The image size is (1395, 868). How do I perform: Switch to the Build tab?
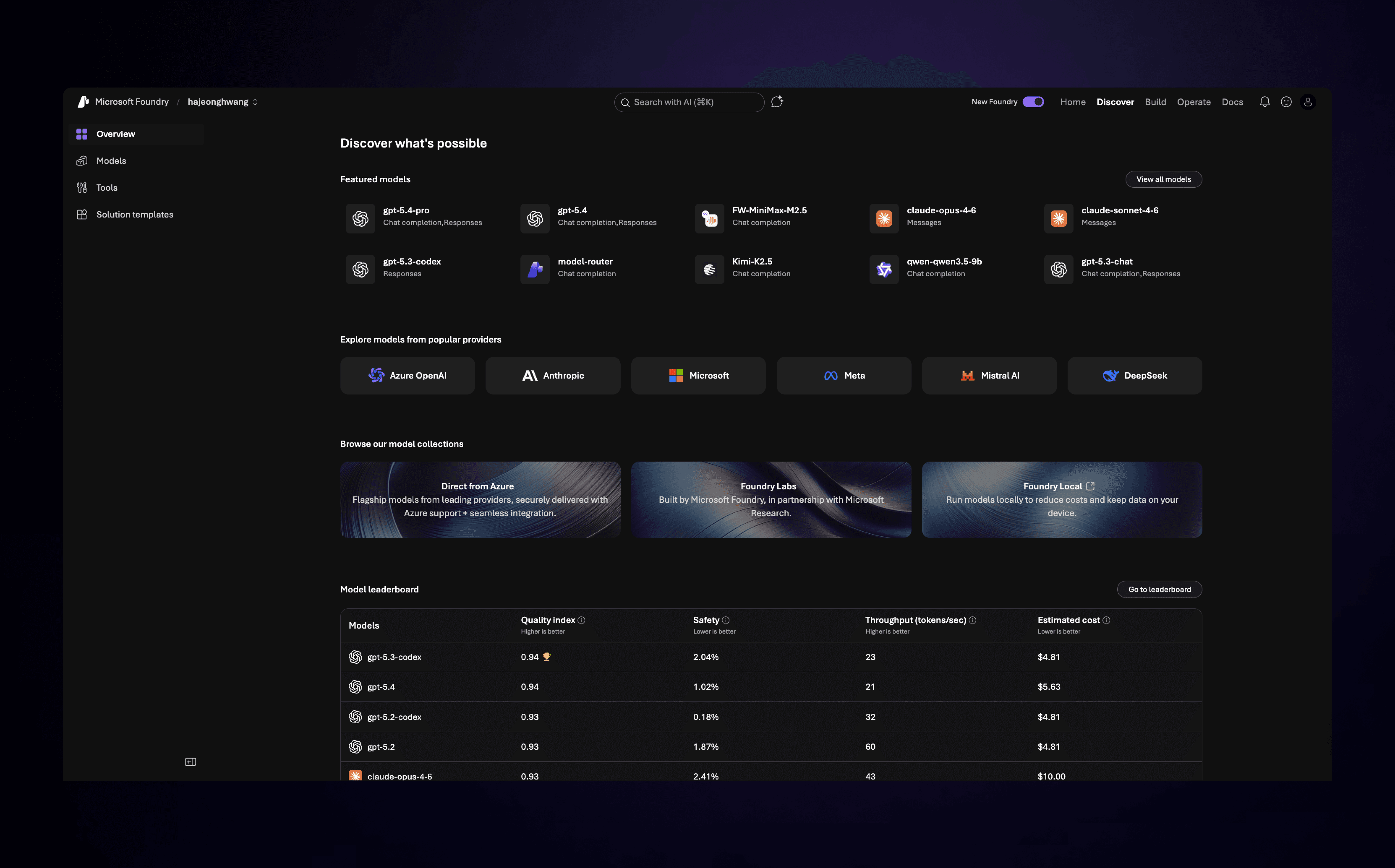[1155, 102]
